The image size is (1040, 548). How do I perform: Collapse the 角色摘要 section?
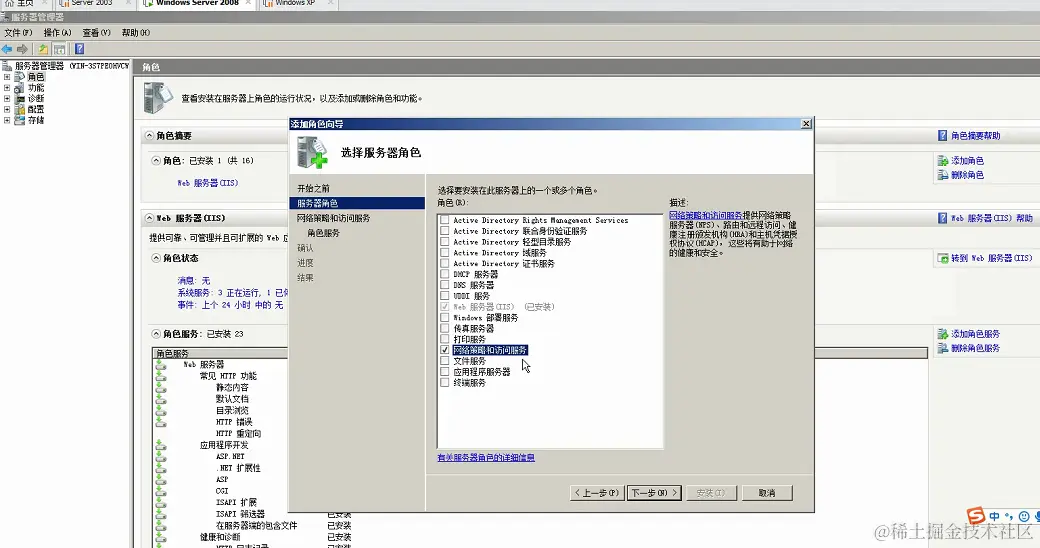(x=149, y=135)
